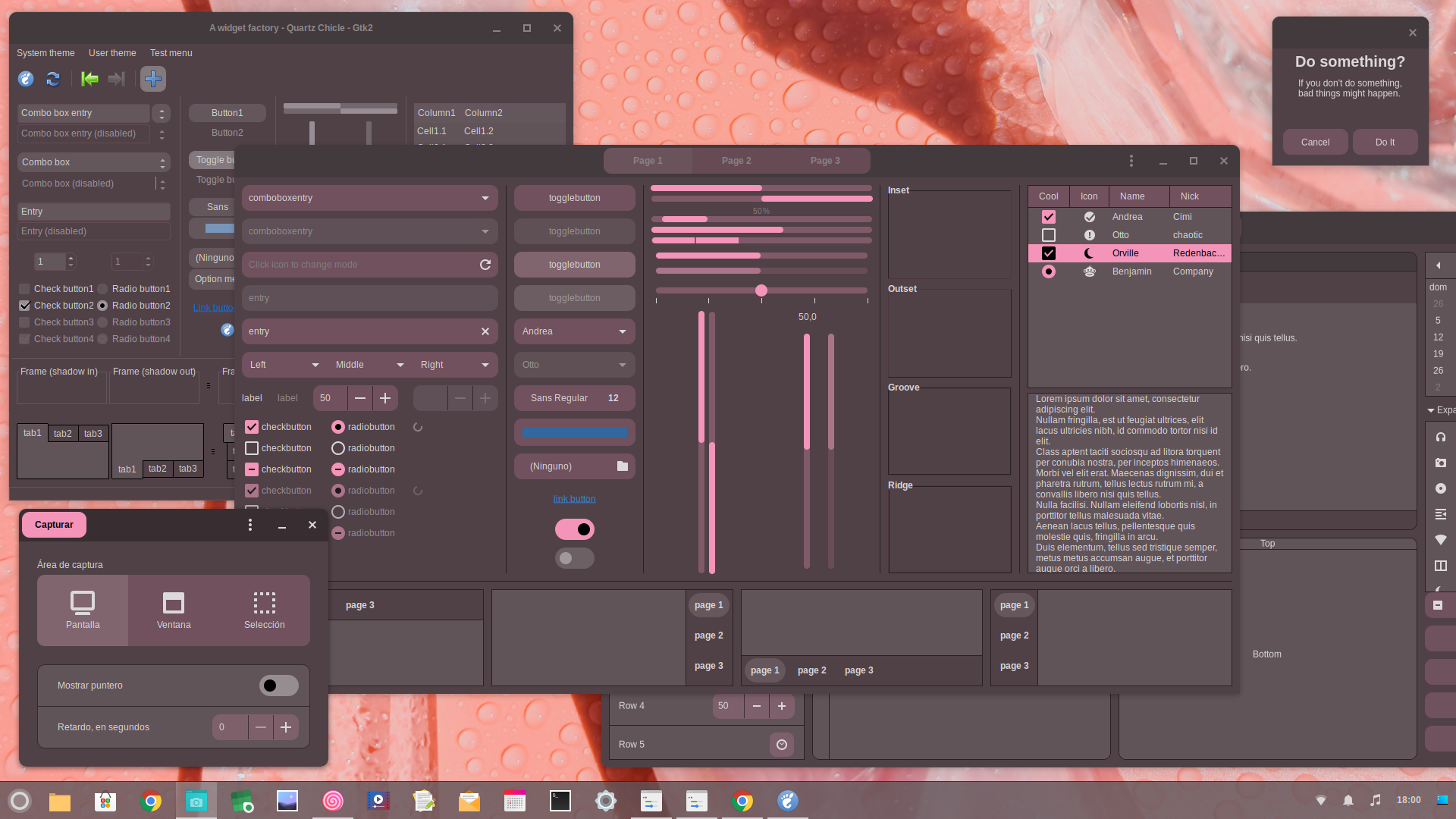
Task: Select the Selección capture area
Action: (265, 610)
